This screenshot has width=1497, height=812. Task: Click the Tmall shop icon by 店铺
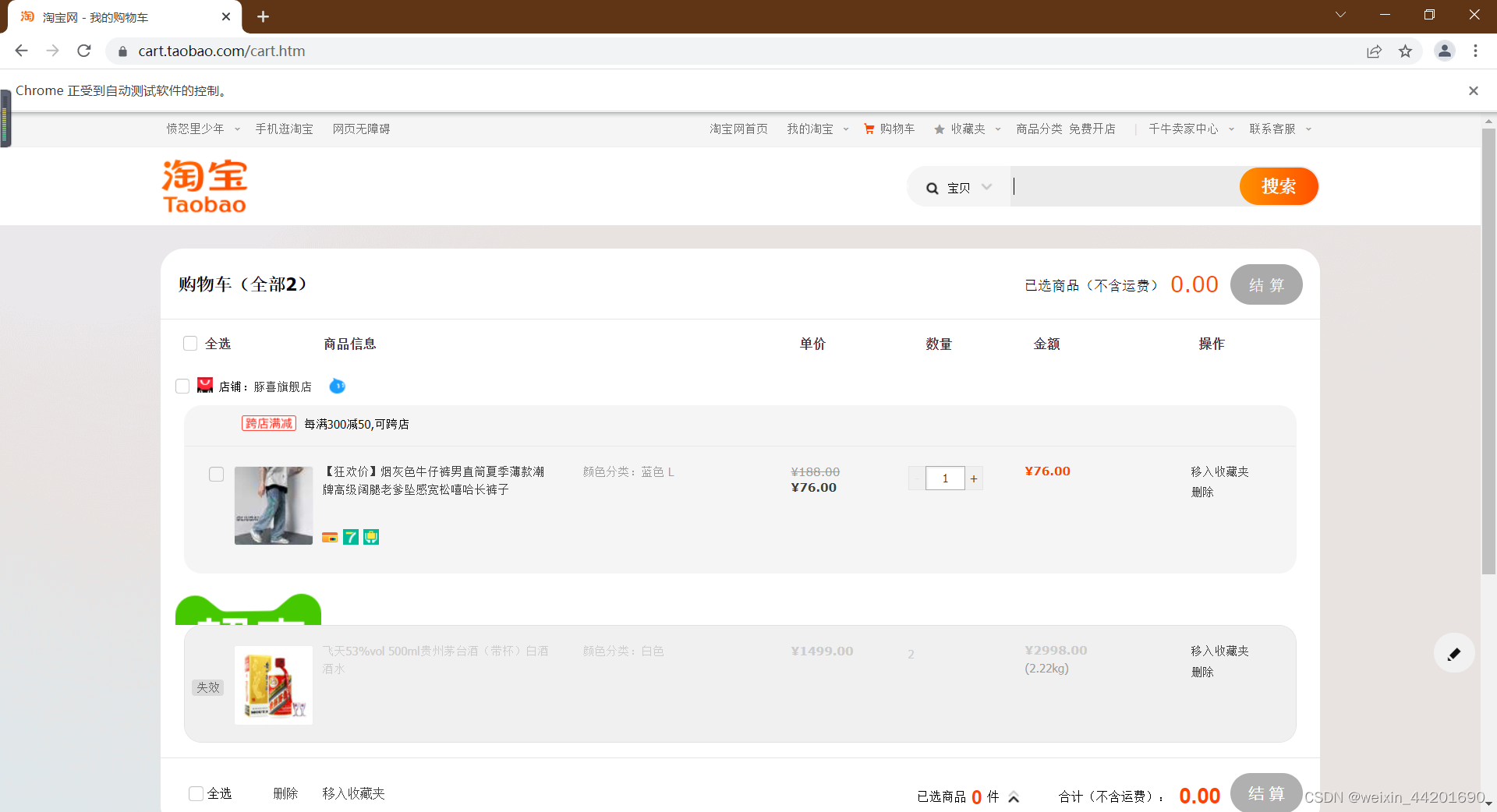click(205, 385)
